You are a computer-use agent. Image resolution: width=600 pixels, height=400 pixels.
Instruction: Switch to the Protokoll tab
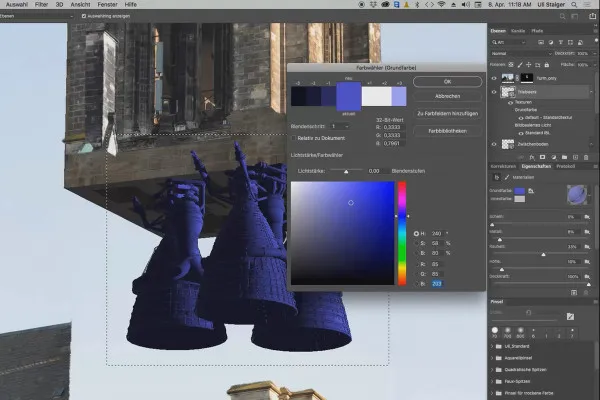[x=566, y=167]
